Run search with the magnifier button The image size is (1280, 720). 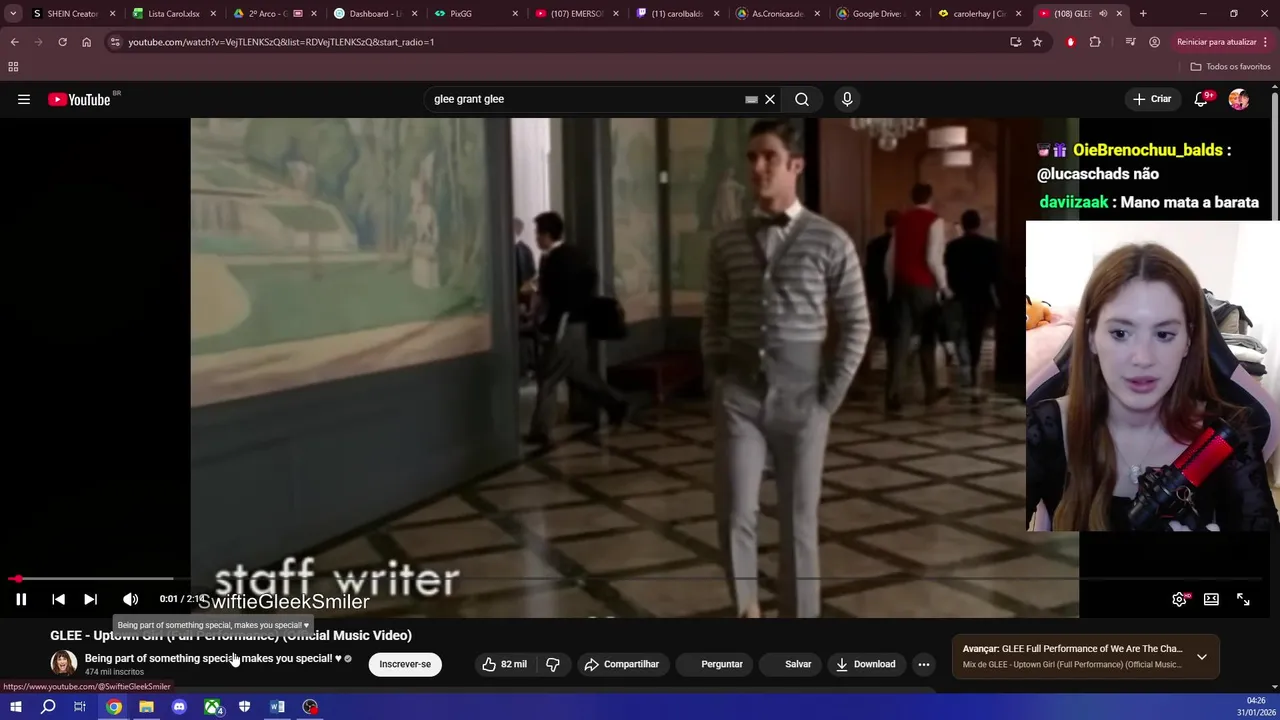point(802,99)
